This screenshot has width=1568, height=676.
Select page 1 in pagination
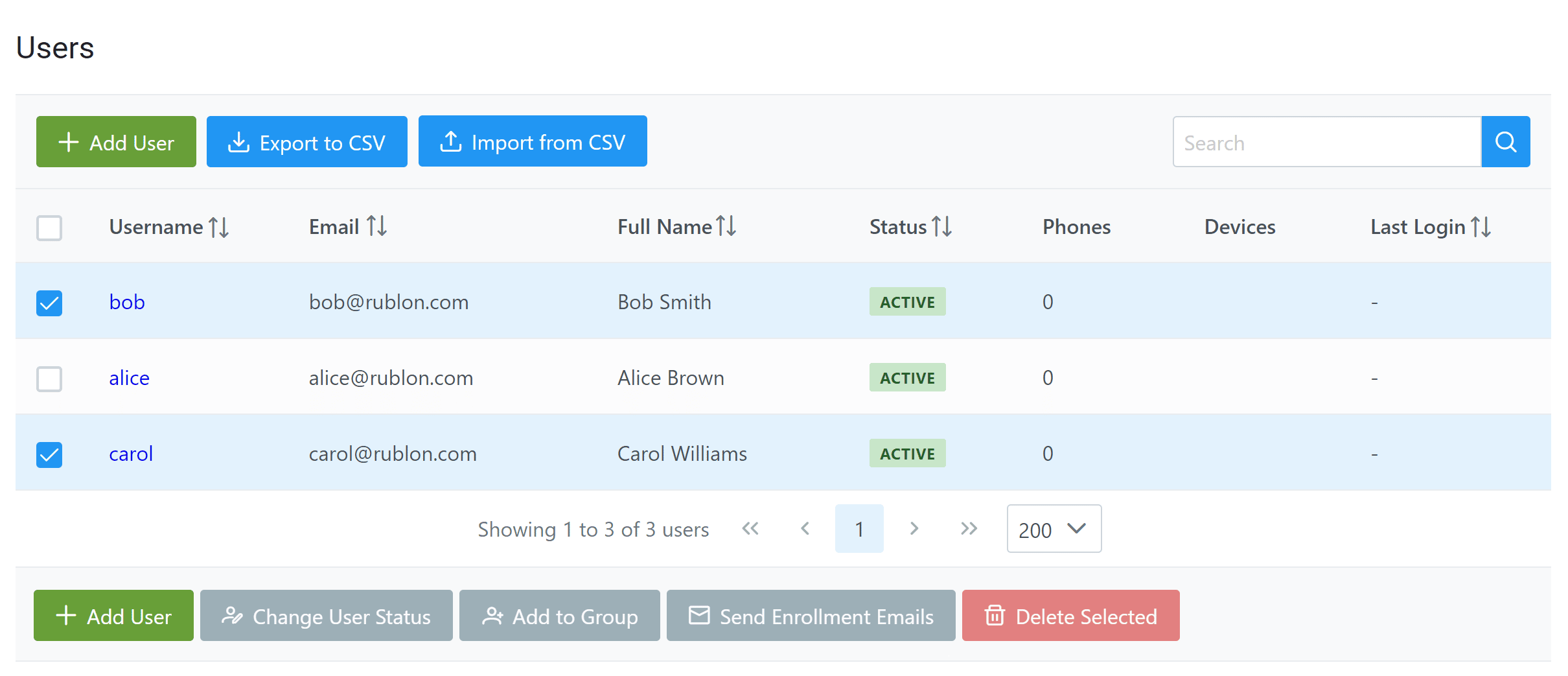coord(859,529)
